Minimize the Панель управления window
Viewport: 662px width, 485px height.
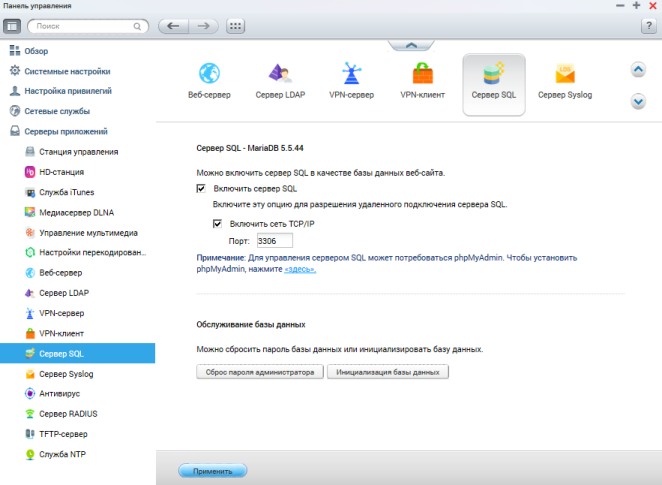[620, 5]
